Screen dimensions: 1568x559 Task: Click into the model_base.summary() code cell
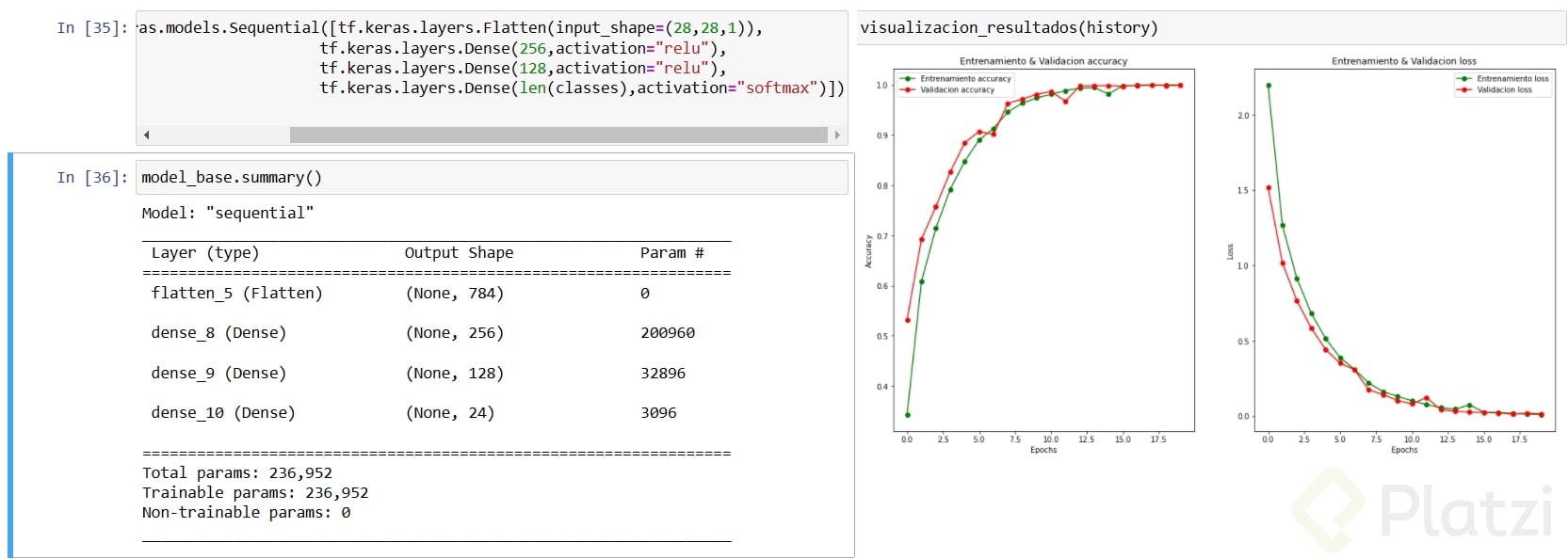(x=492, y=177)
